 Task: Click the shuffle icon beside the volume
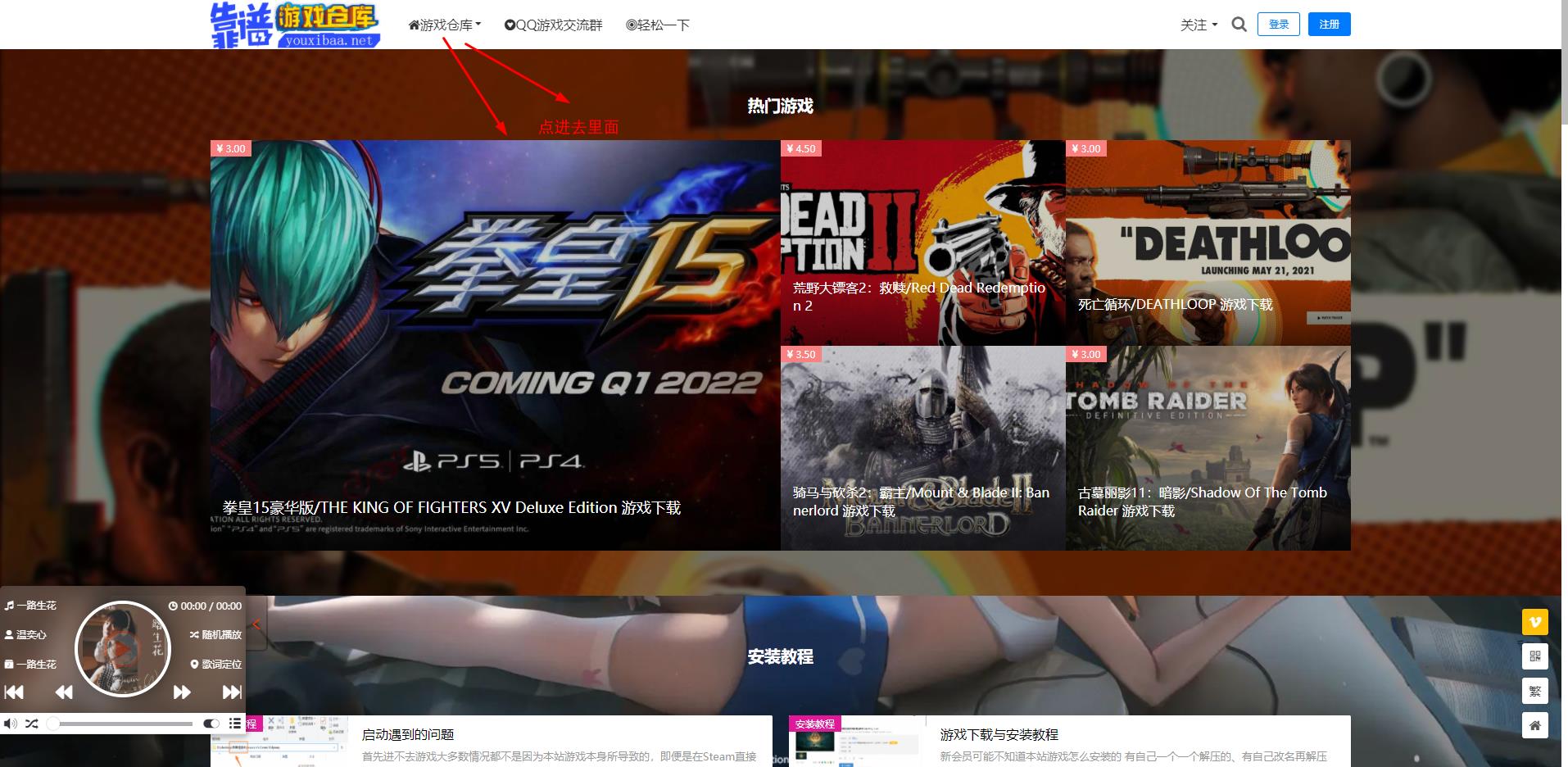click(x=32, y=724)
